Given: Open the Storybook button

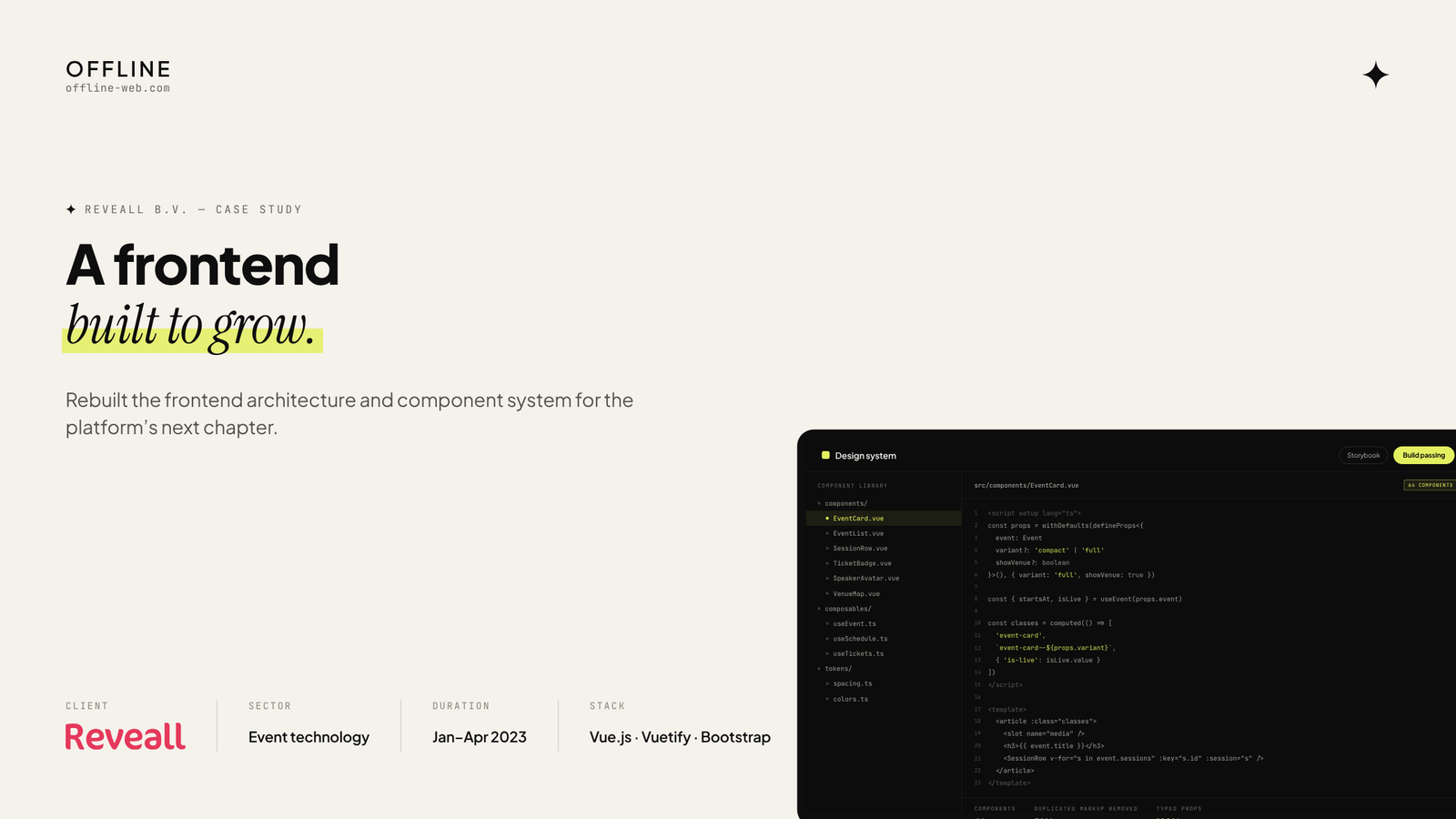Looking at the screenshot, I should [x=1363, y=455].
